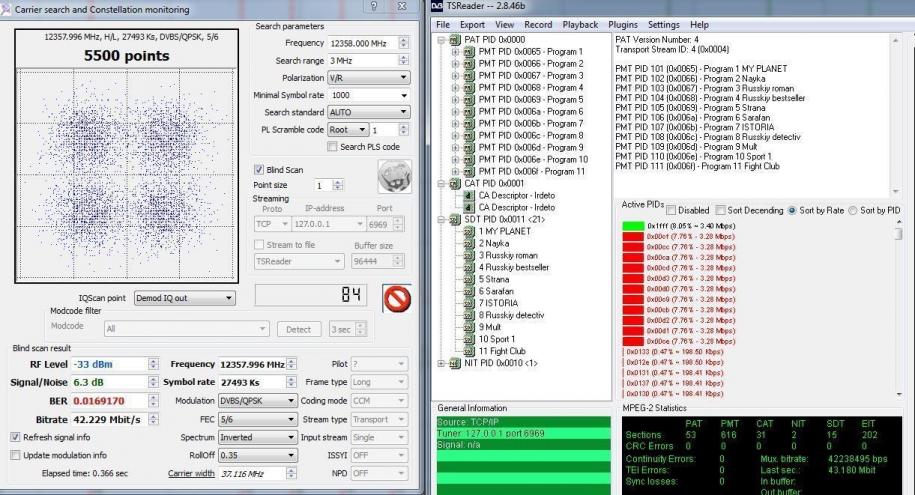Click icon of first CA Descriptor Irdeto

[x=469, y=196]
